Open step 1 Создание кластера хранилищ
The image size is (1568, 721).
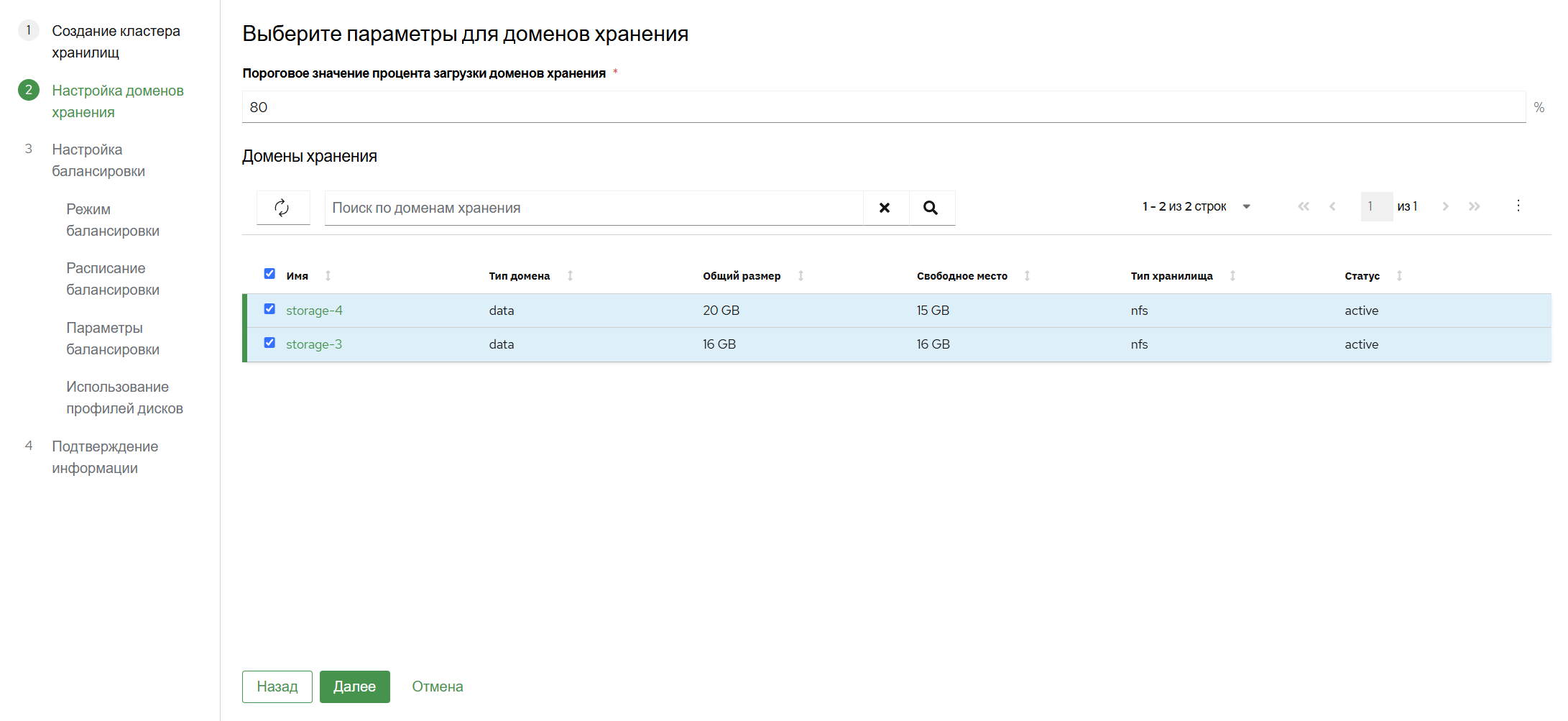tap(116, 42)
